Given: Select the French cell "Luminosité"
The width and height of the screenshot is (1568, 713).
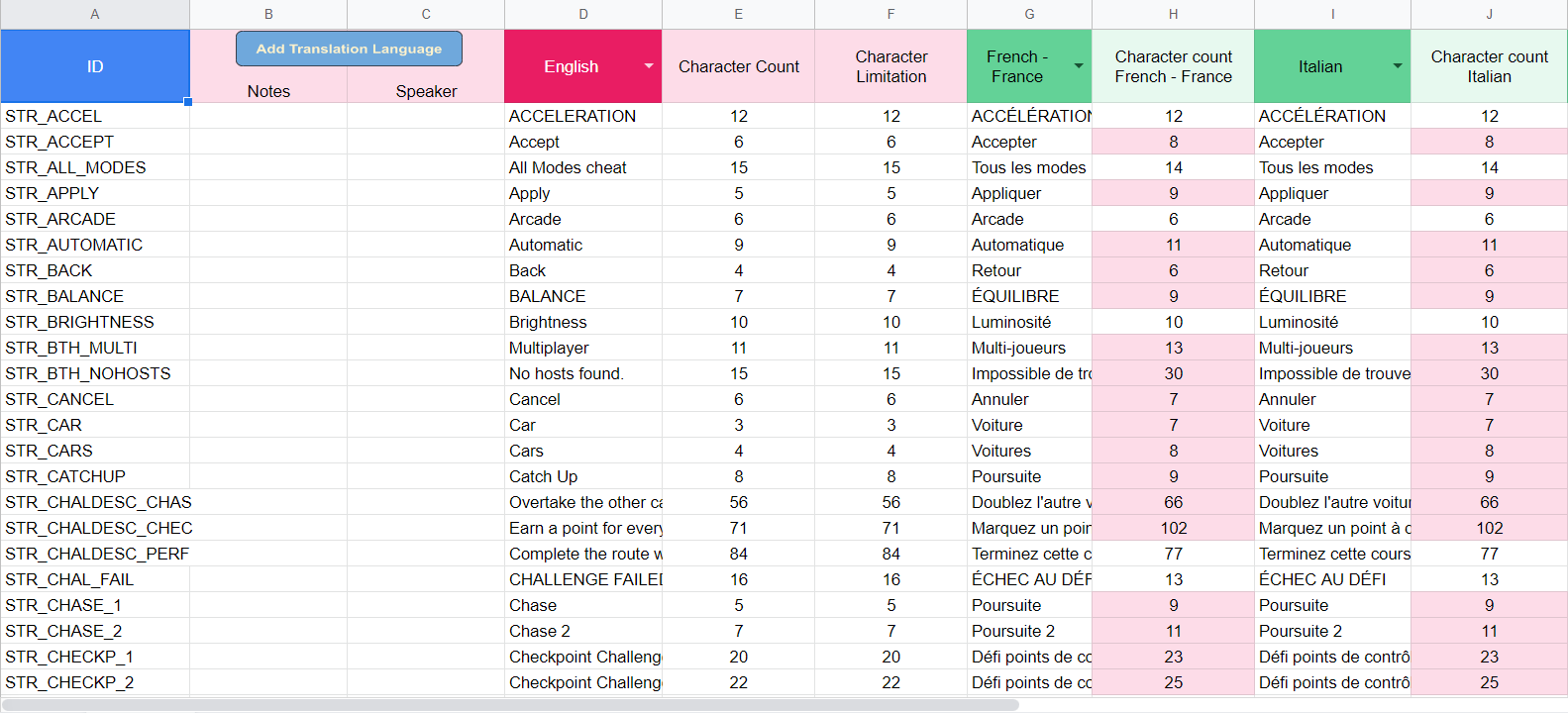Looking at the screenshot, I should 1028,322.
